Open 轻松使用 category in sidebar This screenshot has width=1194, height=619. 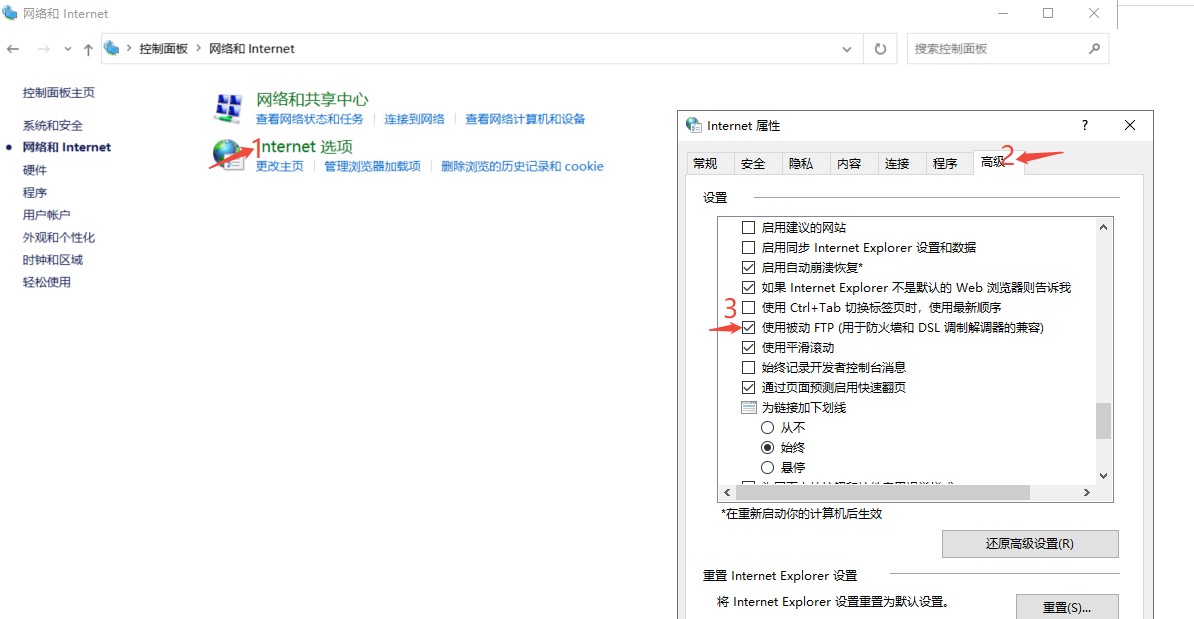tap(46, 282)
